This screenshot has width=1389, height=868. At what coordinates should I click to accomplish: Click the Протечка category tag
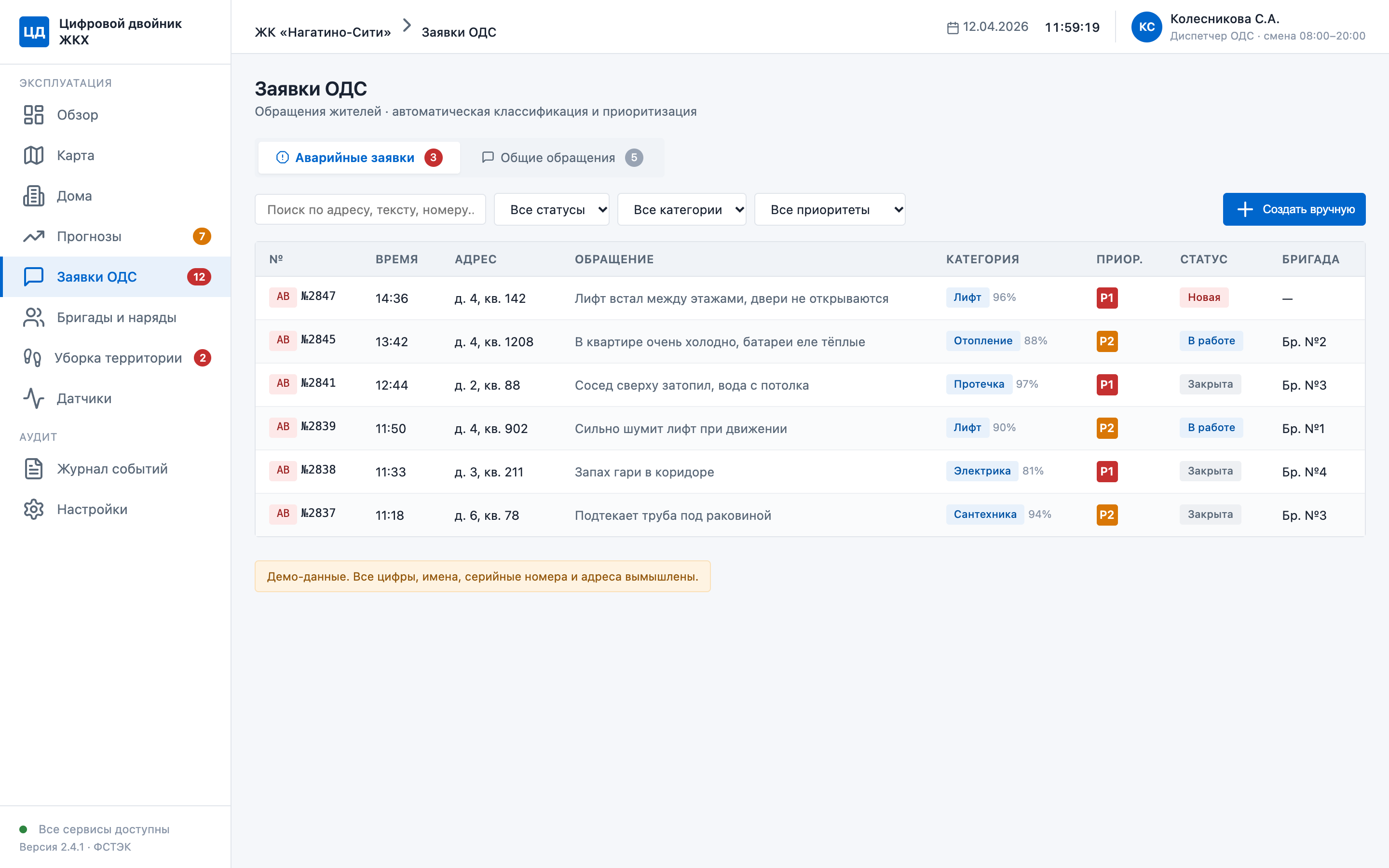[979, 384]
